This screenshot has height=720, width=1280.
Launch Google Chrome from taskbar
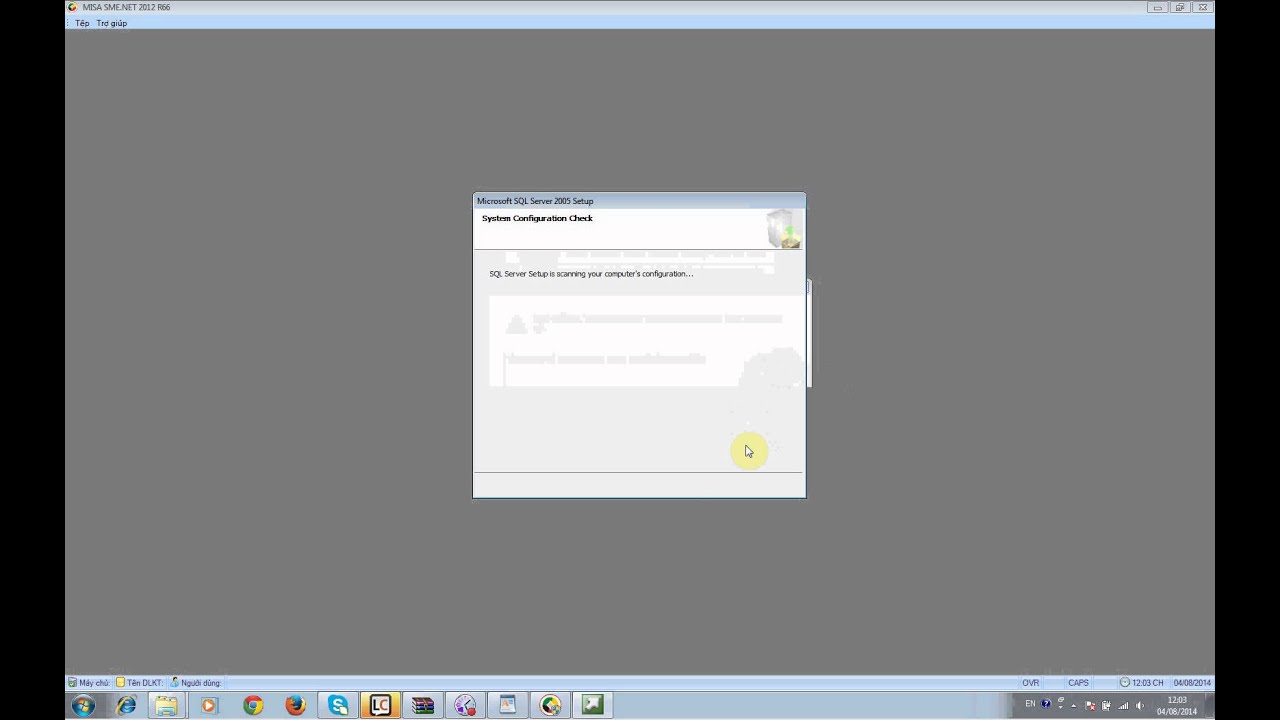point(253,705)
